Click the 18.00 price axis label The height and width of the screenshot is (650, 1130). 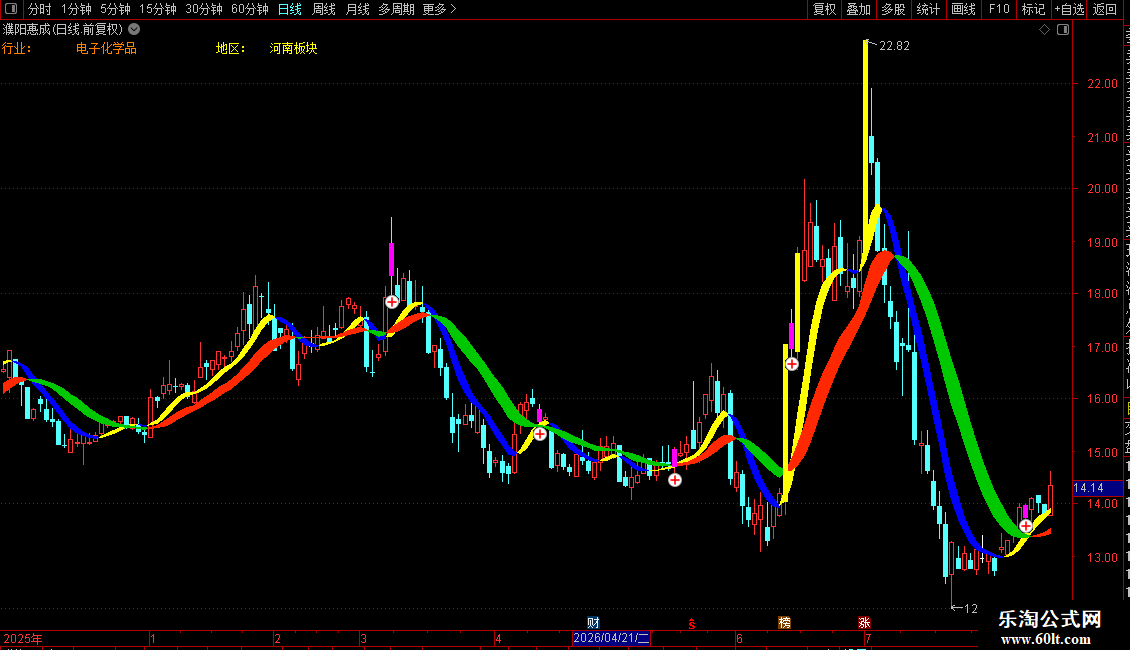click(1102, 293)
